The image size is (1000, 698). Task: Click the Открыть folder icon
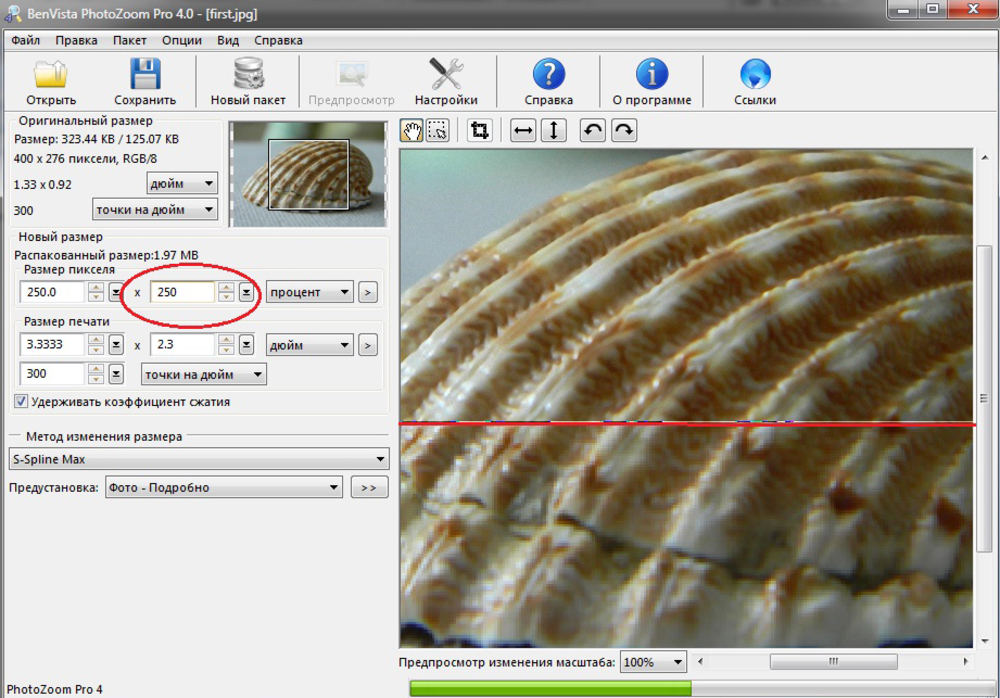(51, 77)
